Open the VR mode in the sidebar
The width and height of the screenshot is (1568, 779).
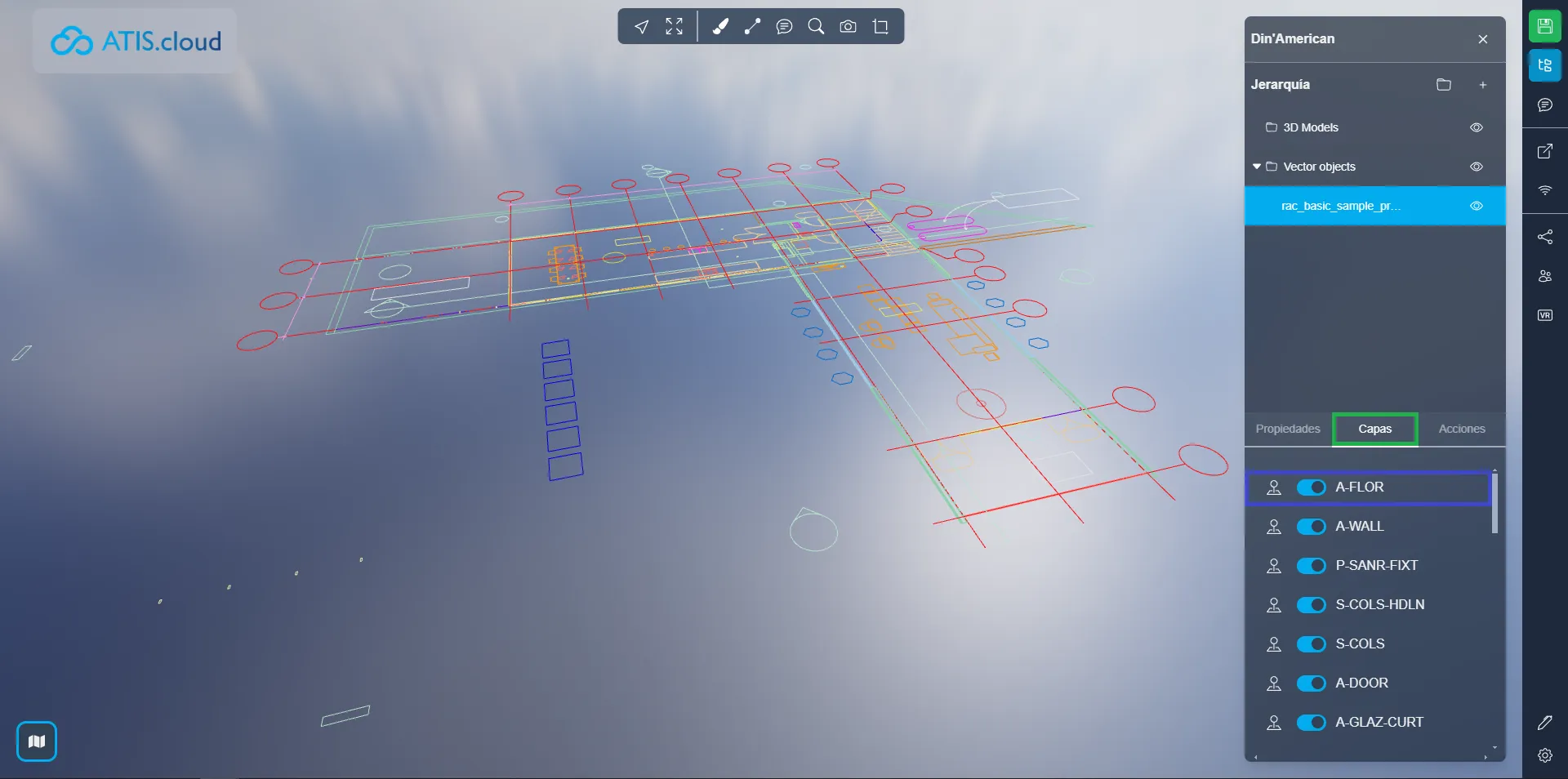[x=1545, y=316]
